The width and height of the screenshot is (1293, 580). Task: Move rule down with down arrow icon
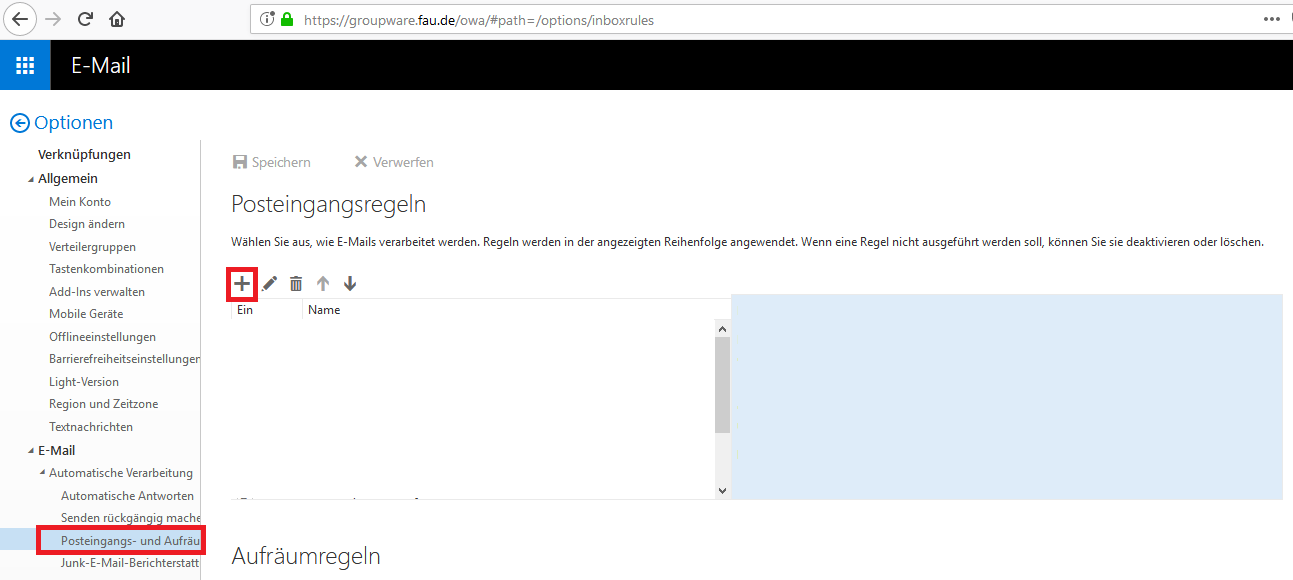coord(349,284)
